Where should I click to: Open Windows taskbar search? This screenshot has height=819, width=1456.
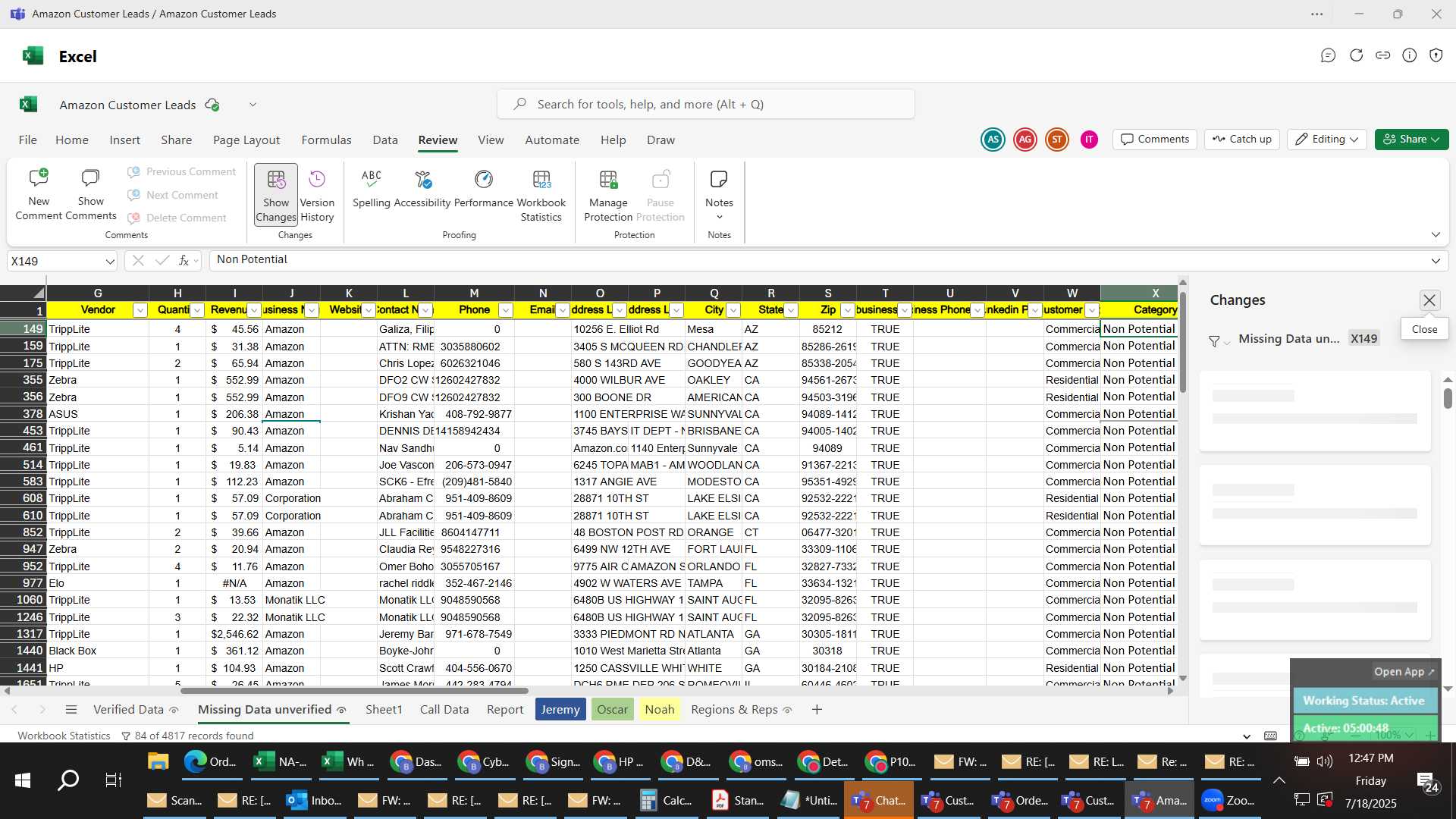coord(68,780)
